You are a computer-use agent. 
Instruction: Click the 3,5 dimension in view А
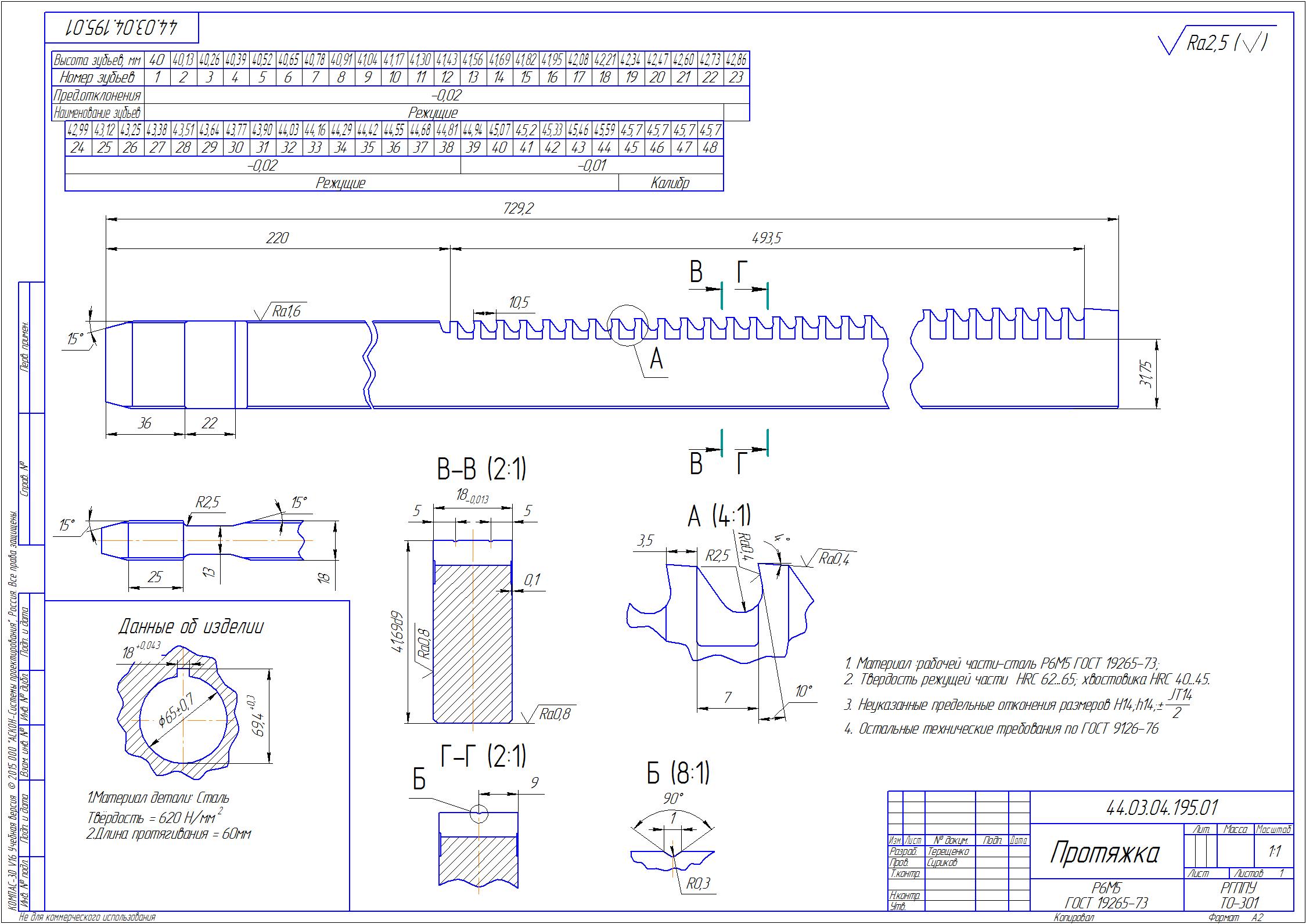click(x=645, y=541)
